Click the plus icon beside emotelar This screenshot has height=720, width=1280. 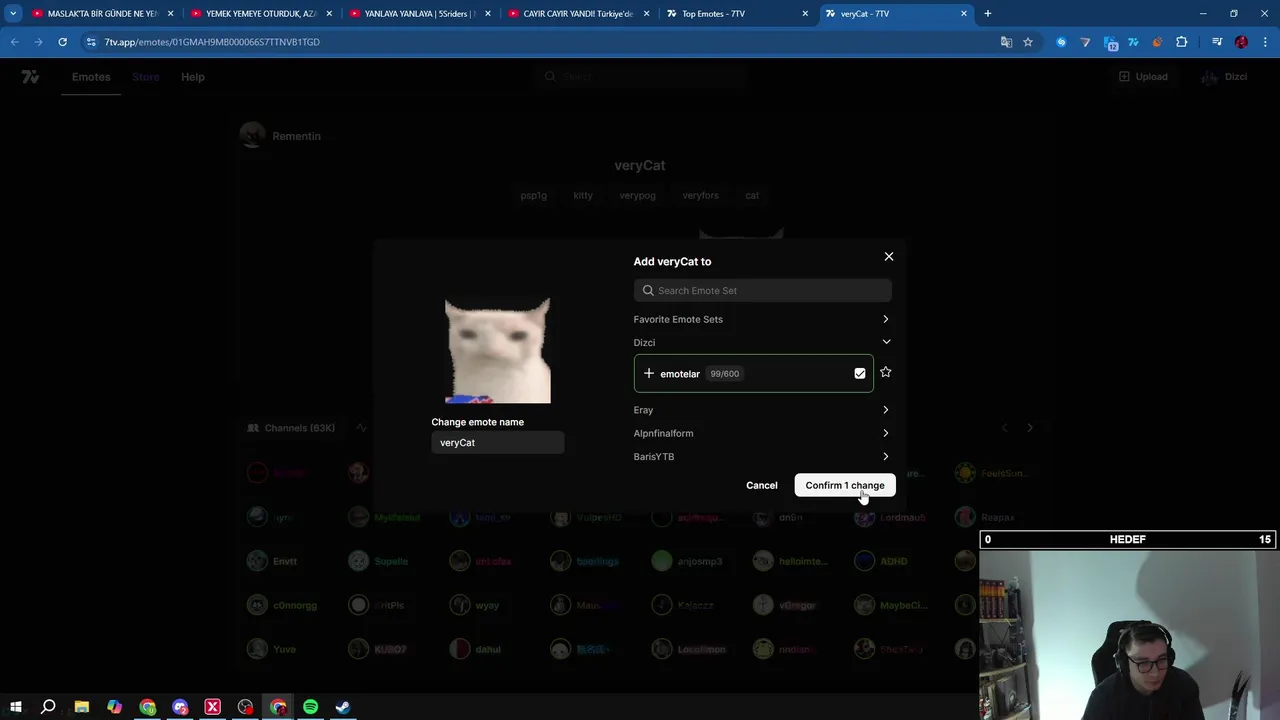pyautogui.click(x=648, y=373)
